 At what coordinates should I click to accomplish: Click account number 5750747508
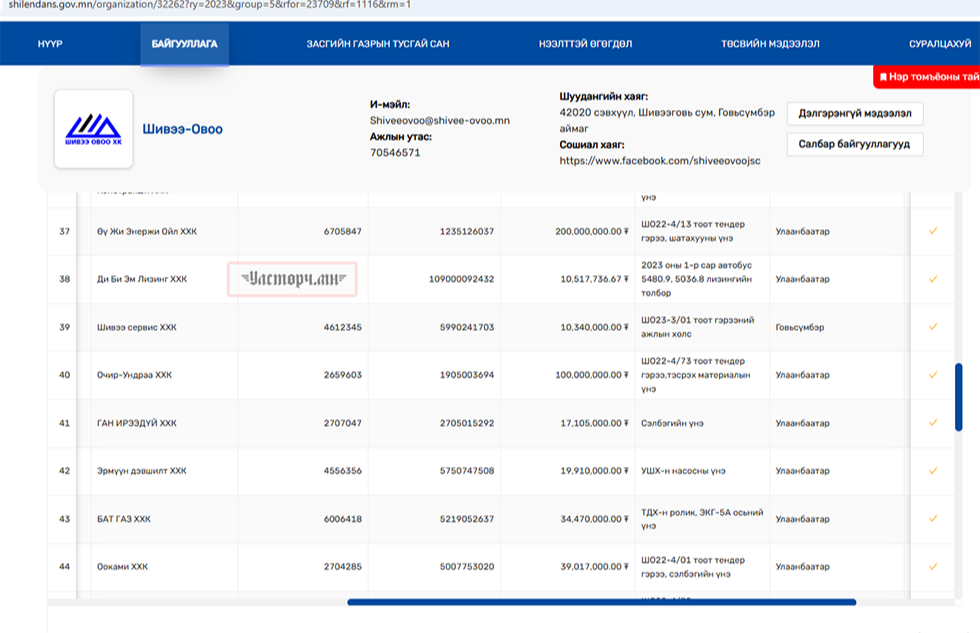point(467,471)
